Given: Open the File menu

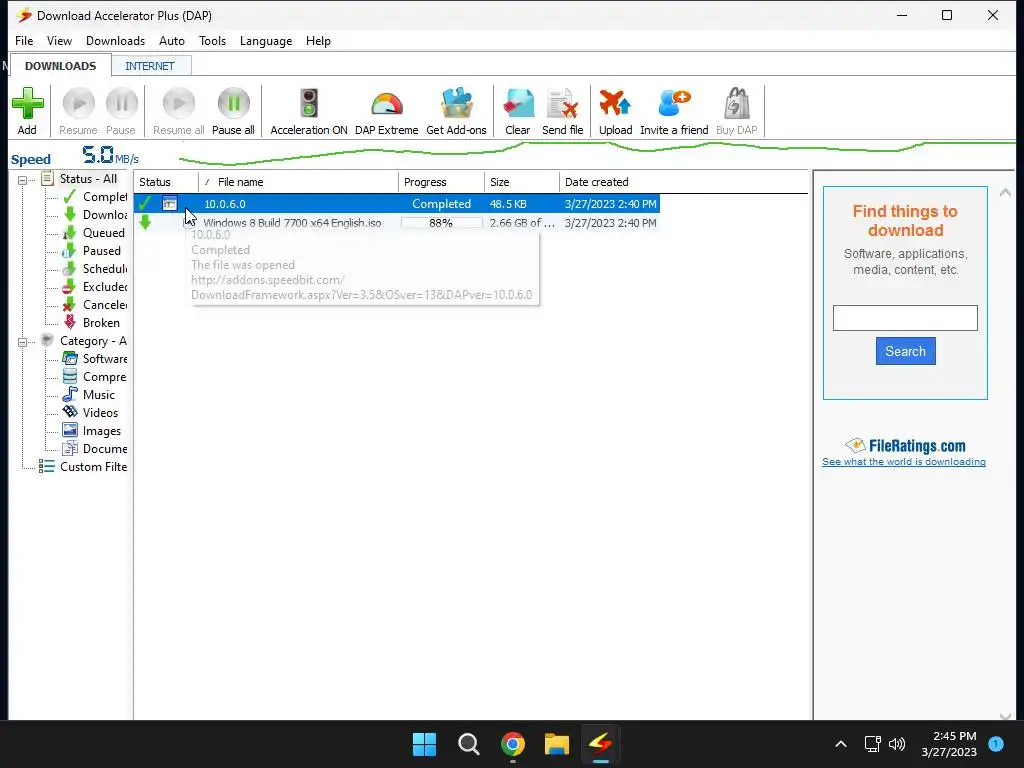Looking at the screenshot, I should [24, 40].
